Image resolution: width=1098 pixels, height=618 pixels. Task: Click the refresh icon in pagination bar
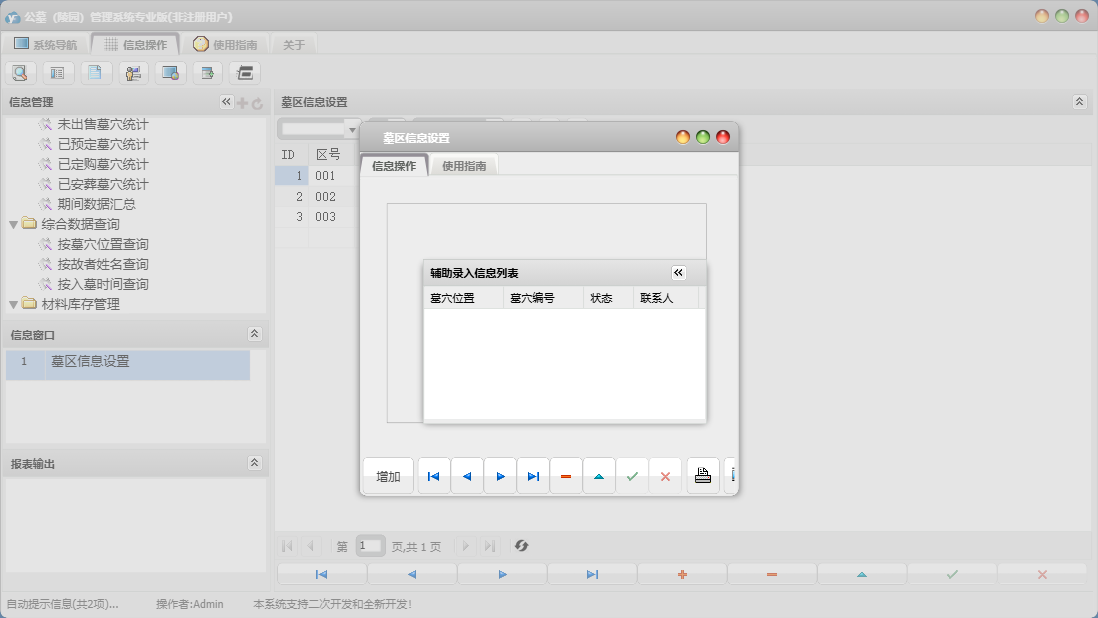pos(521,546)
